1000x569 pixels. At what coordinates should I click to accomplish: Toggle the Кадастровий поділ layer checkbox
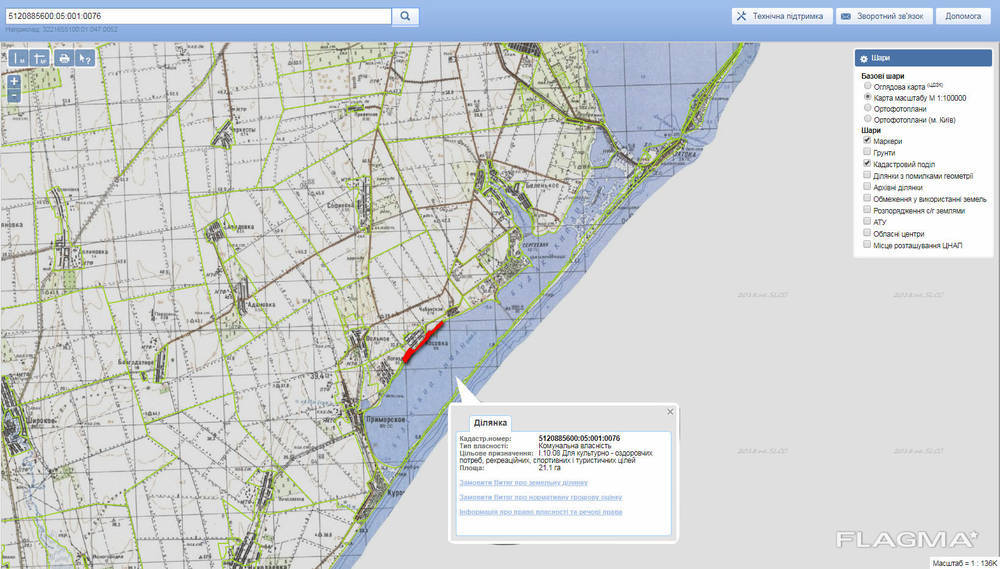(867, 164)
